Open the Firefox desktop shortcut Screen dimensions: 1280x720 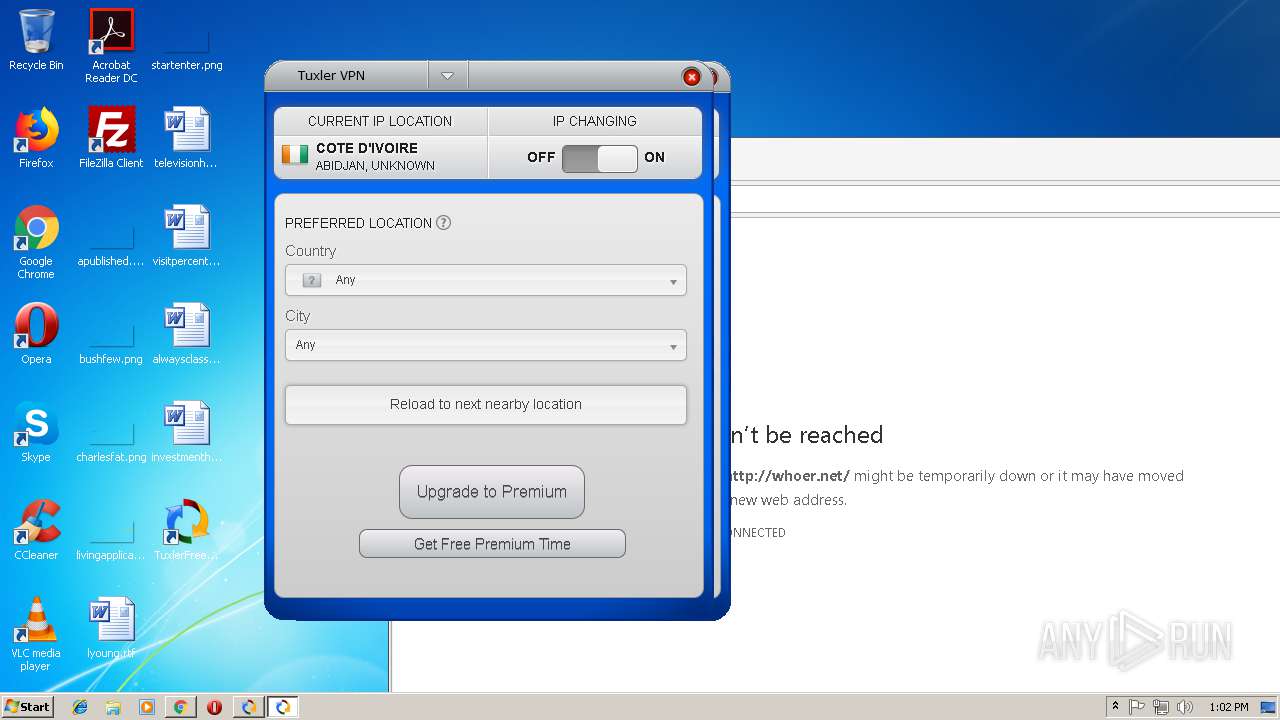point(36,138)
